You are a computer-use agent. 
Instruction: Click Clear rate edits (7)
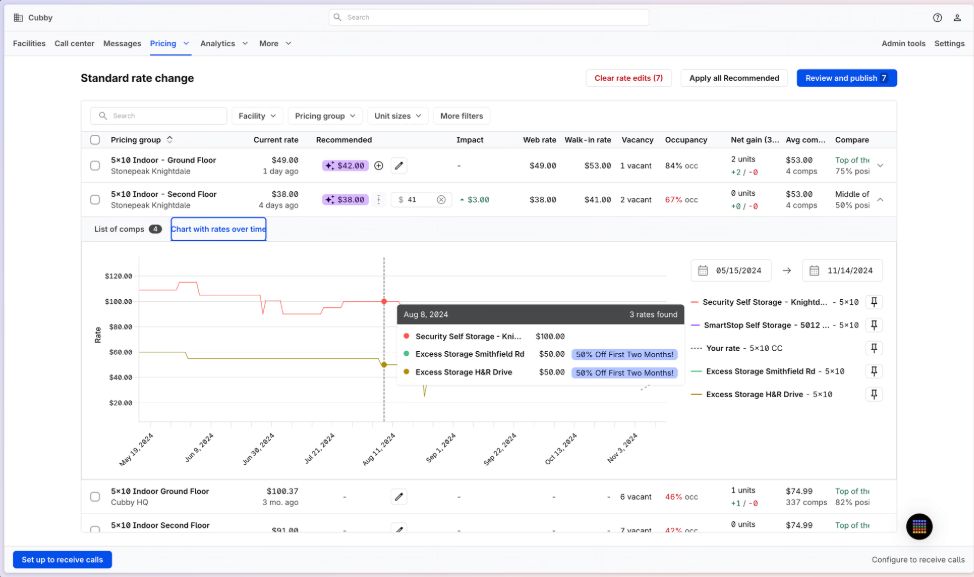(628, 78)
